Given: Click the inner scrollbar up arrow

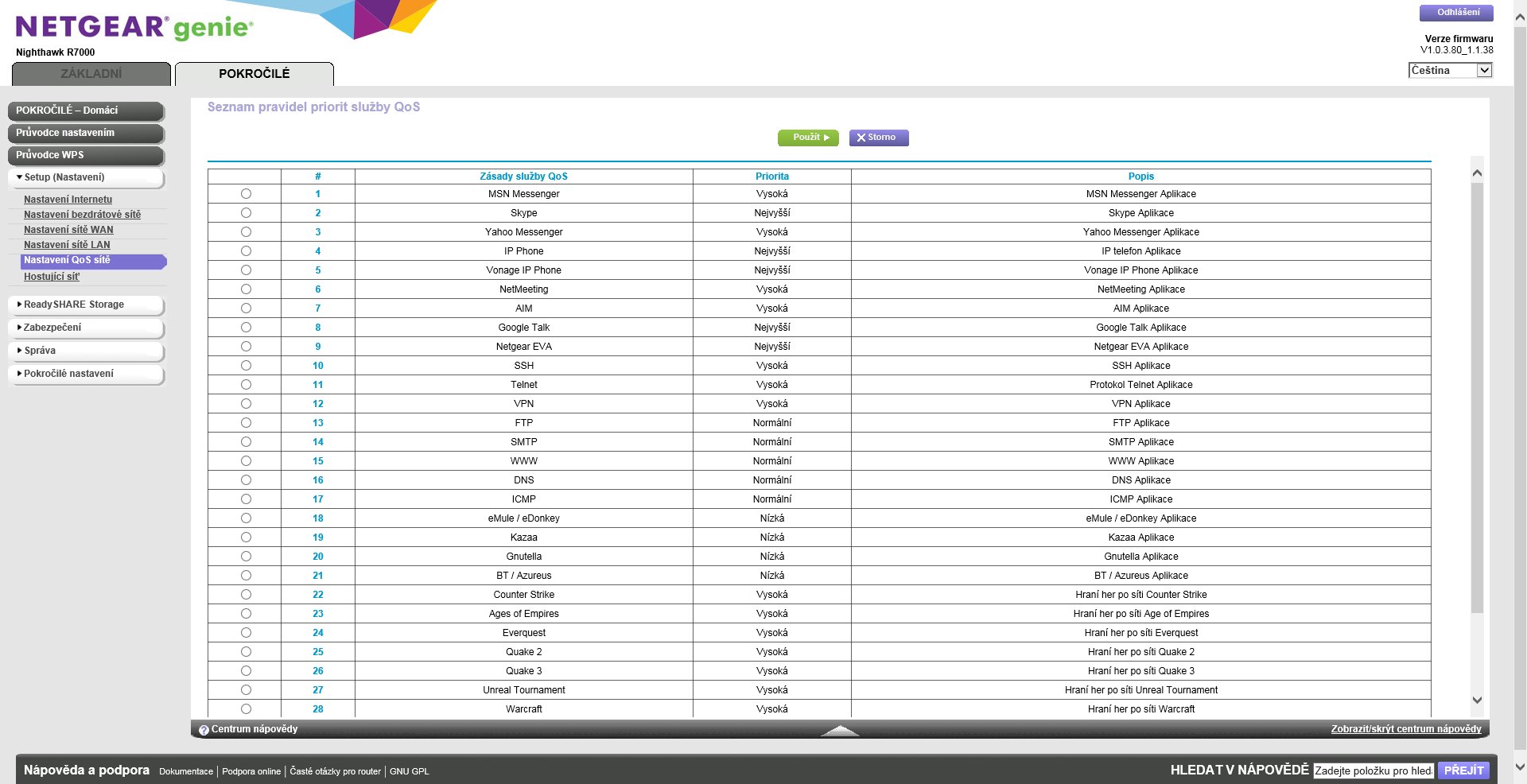Looking at the screenshot, I should coord(1477,173).
